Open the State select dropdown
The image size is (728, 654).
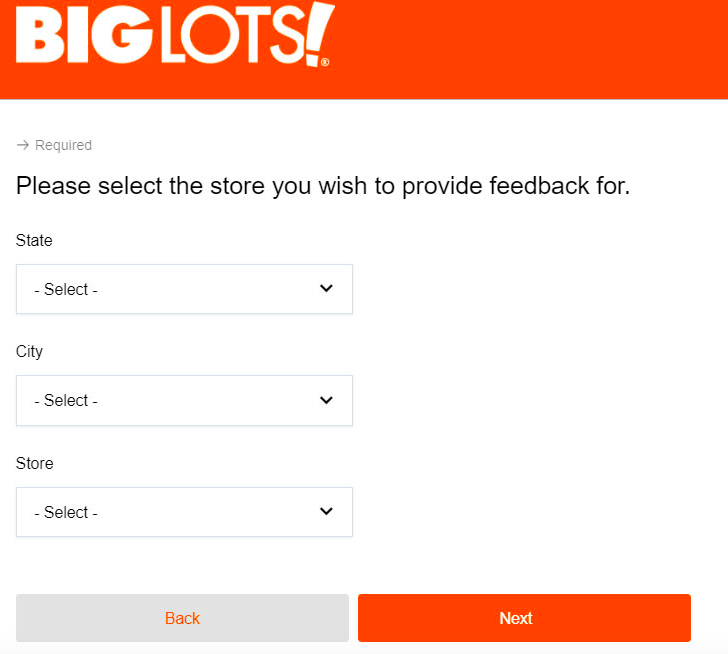point(184,289)
